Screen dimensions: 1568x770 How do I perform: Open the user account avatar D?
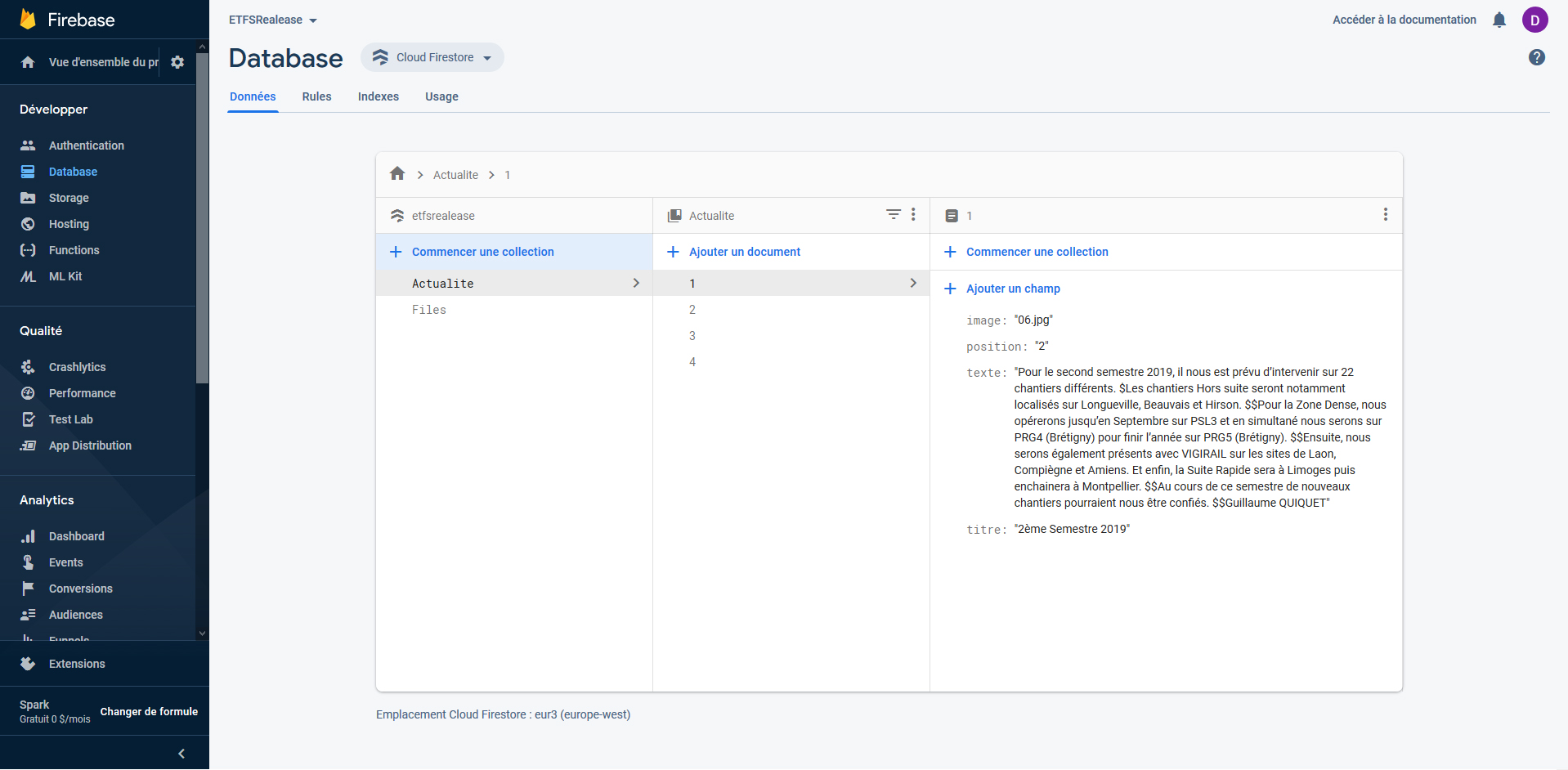(x=1535, y=20)
